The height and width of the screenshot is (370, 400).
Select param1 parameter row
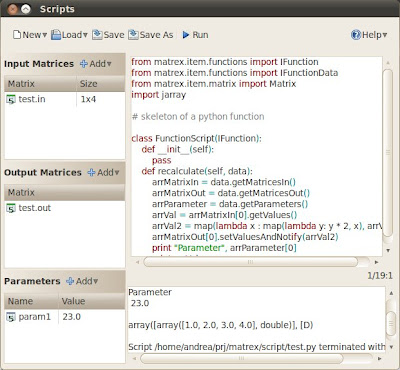(x=65, y=317)
